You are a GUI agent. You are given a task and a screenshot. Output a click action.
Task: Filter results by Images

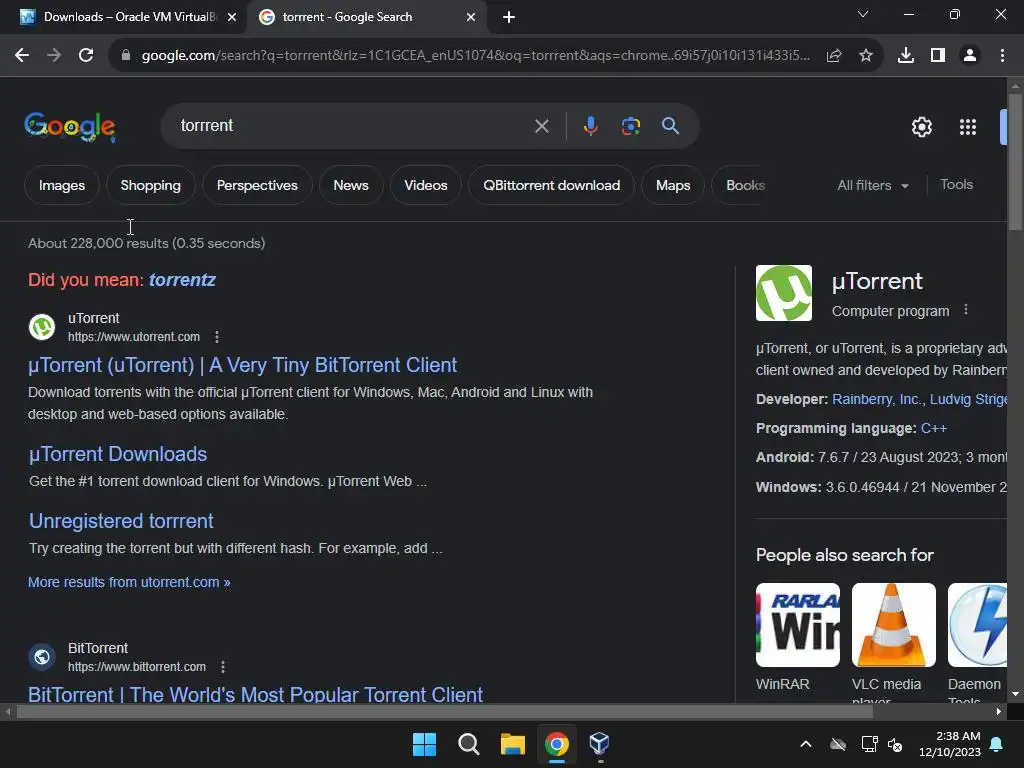tap(61, 185)
